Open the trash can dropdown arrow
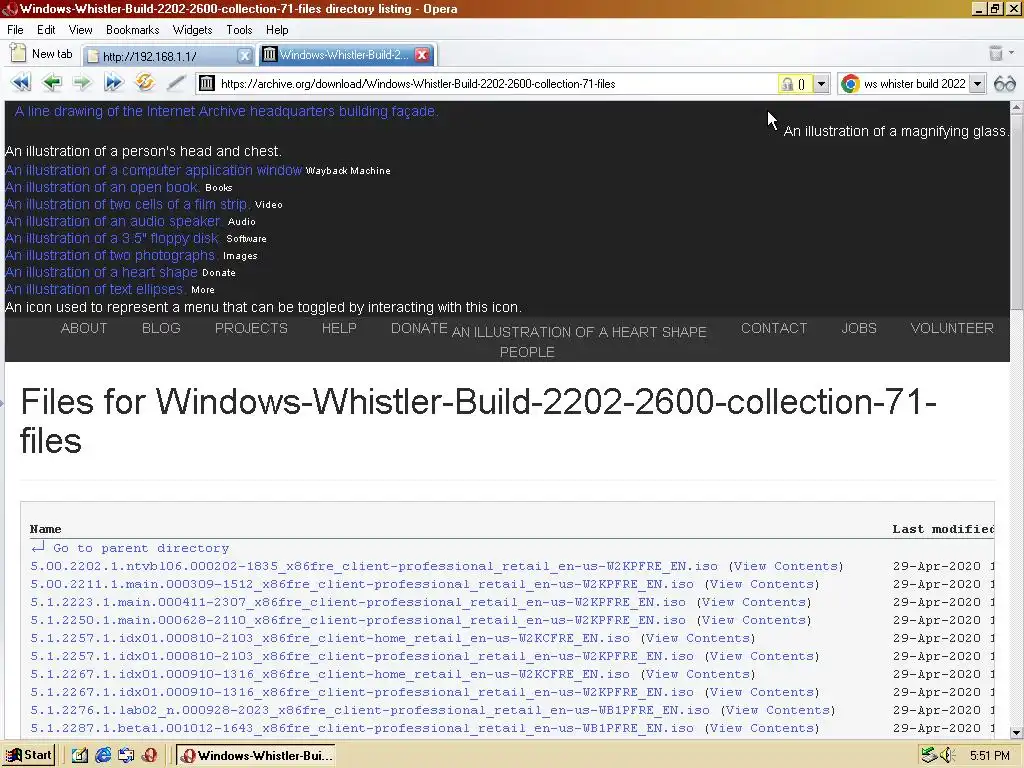The height and width of the screenshot is (768, 1024). coord(1011,53)
